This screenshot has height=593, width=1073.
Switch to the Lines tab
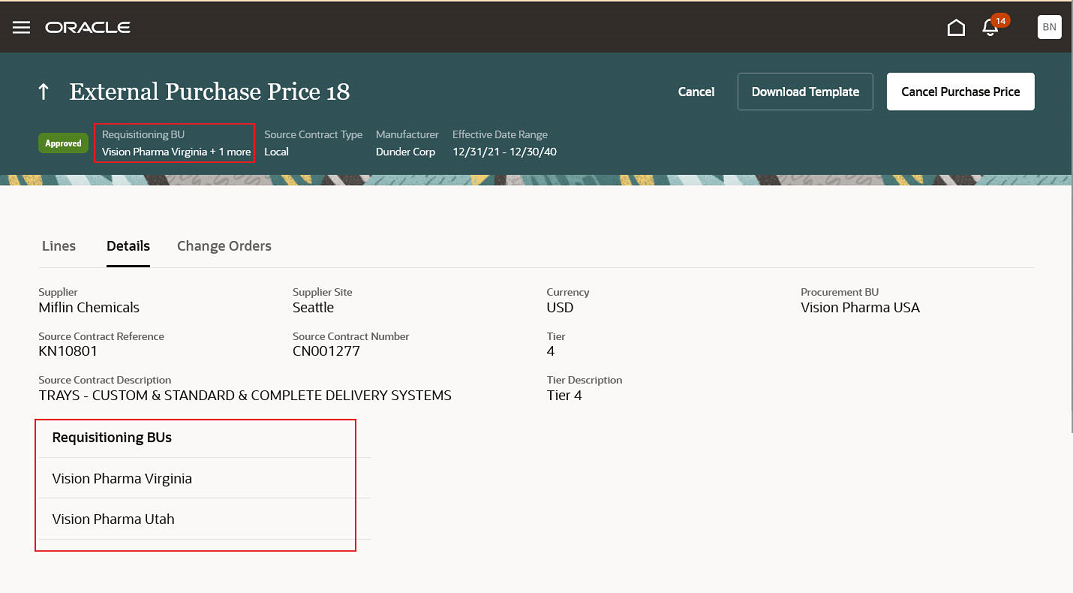59,246
